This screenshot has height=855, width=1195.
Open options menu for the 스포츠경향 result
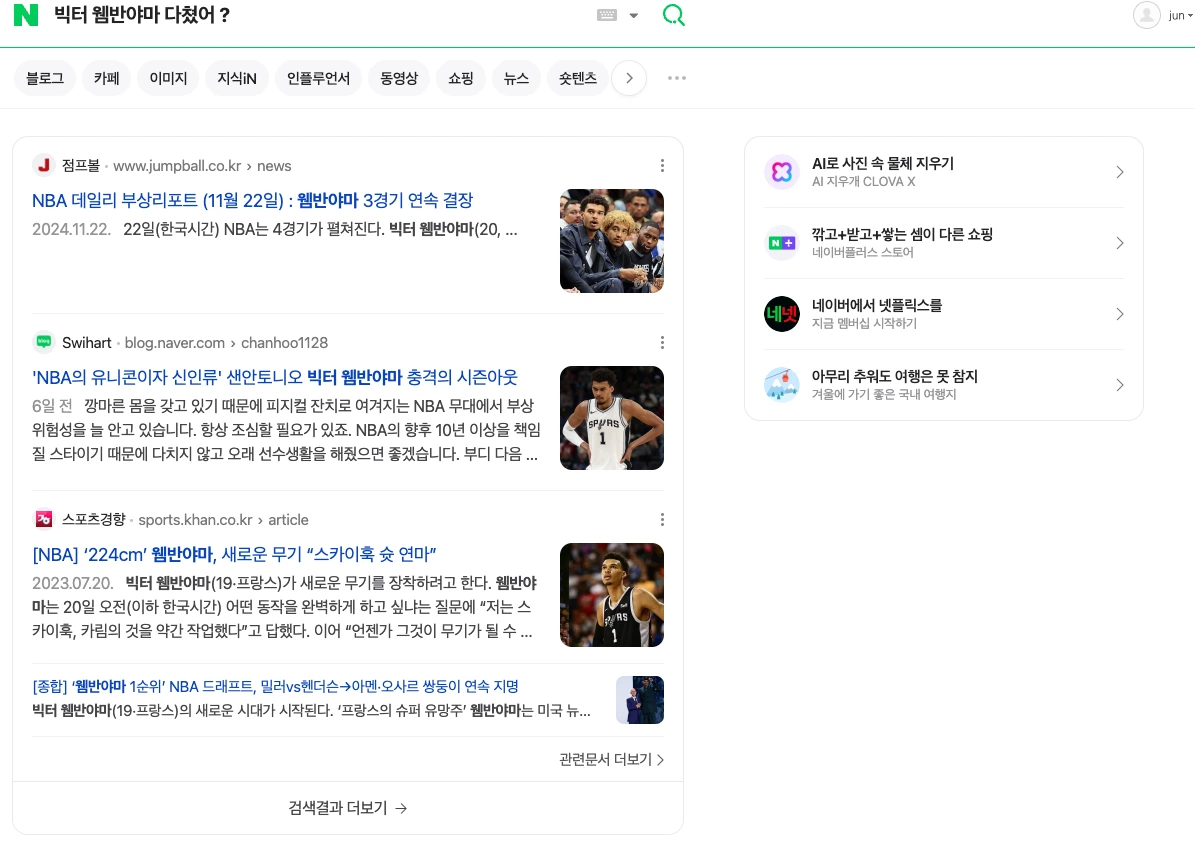pyautogui.click(x=662, y=519)
